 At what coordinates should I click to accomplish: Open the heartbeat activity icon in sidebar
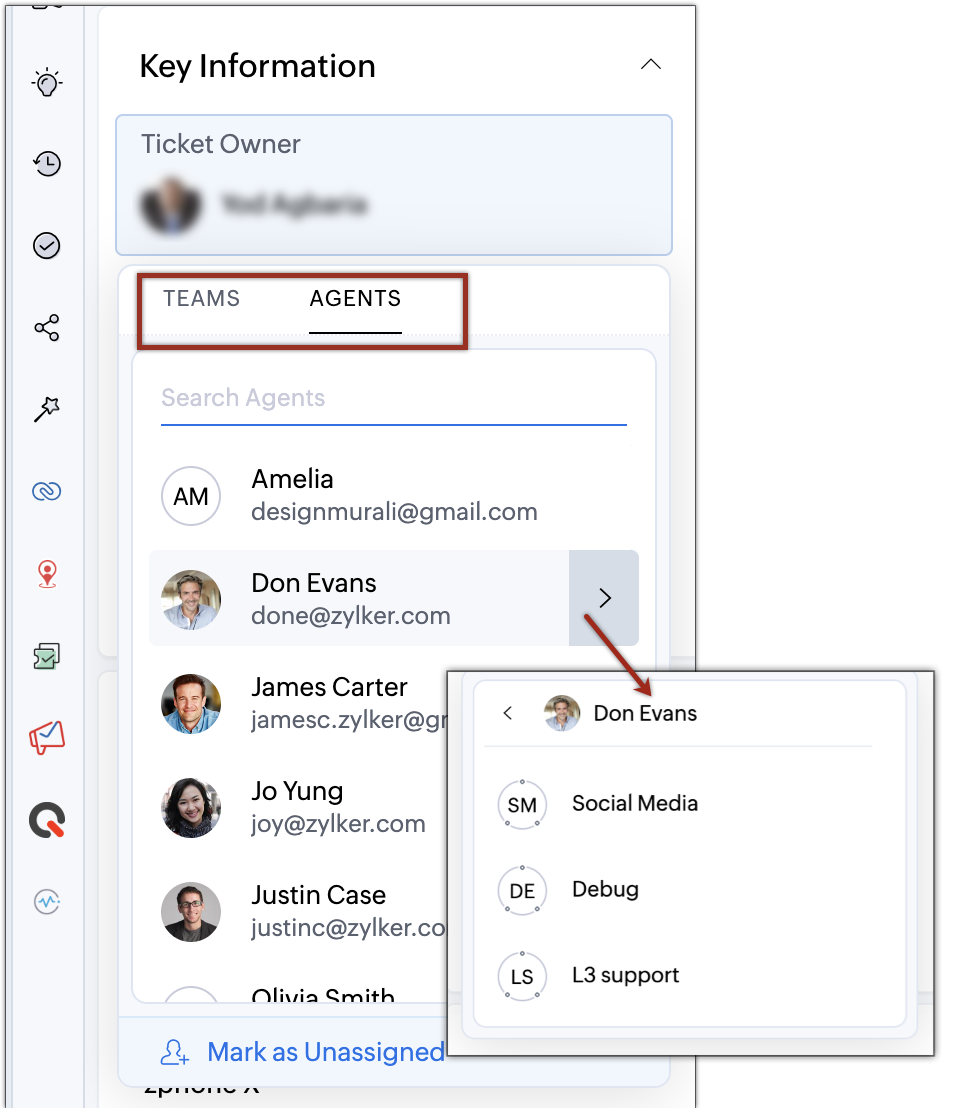point(47,902)
